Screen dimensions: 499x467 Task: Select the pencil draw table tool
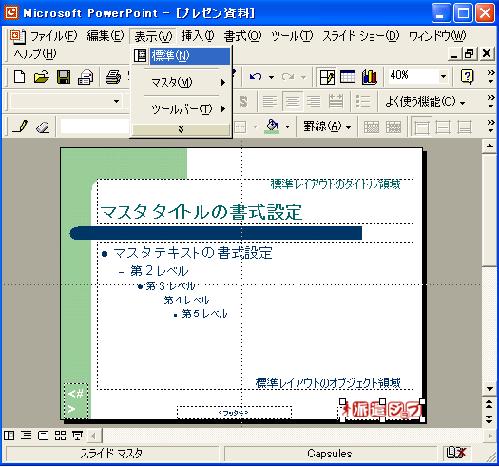pyautogui.click(x=20, y=127)
